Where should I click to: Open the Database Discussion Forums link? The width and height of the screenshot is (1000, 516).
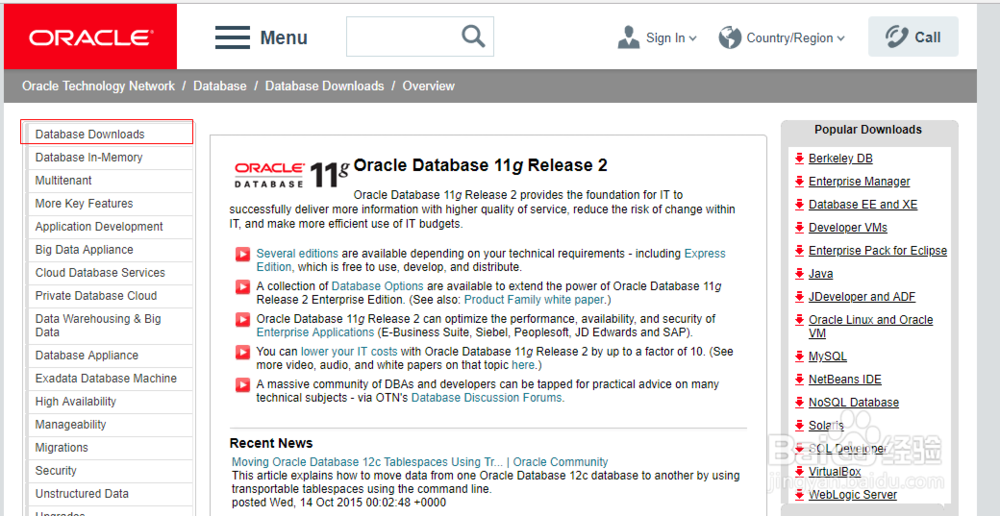click(488, 397)
